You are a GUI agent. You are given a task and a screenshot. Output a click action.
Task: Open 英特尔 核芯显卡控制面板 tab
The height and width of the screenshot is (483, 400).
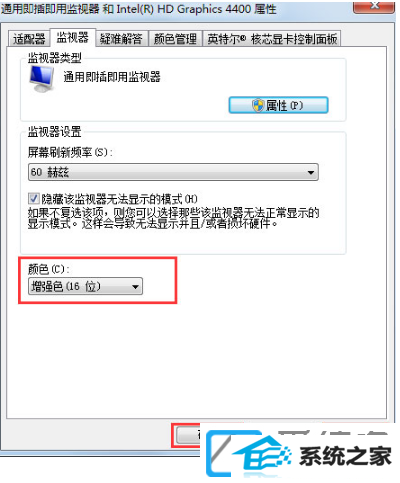pyautogui.click(x=272, y=39)
